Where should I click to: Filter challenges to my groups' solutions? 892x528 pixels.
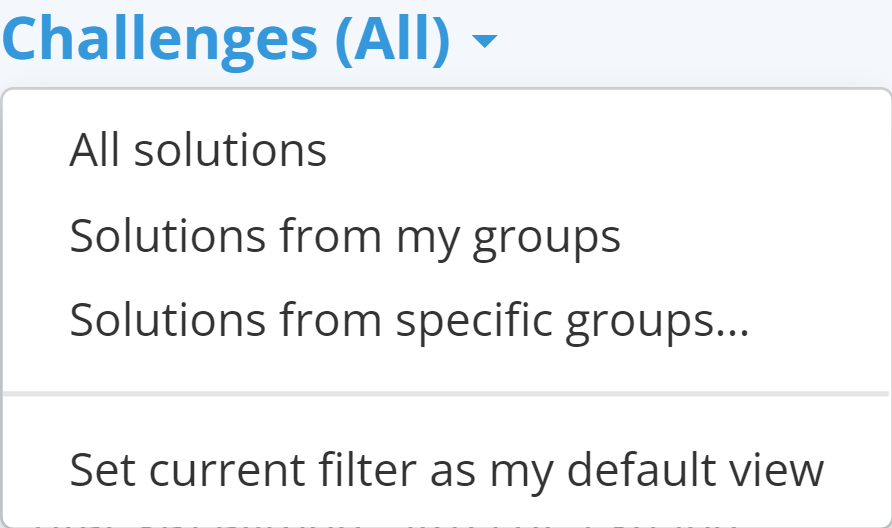[x=345, y=236]
